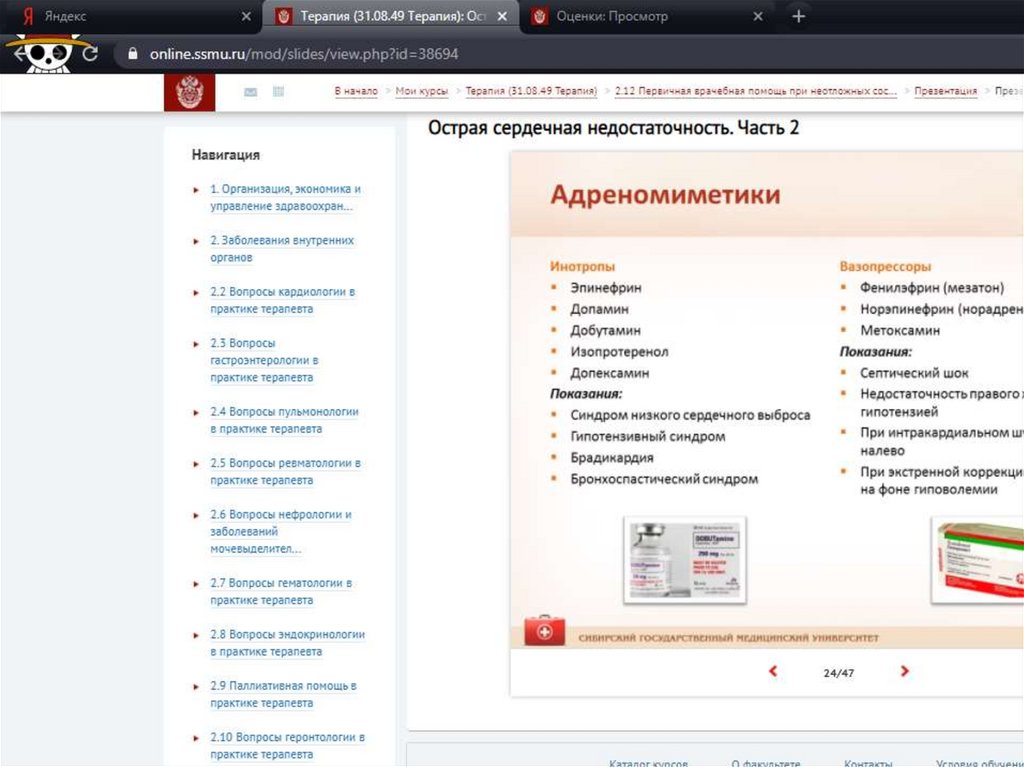Open 2.3 Вопросы гастроэнтерологии section
This screenshot has width=1024, height=767.
264,360
